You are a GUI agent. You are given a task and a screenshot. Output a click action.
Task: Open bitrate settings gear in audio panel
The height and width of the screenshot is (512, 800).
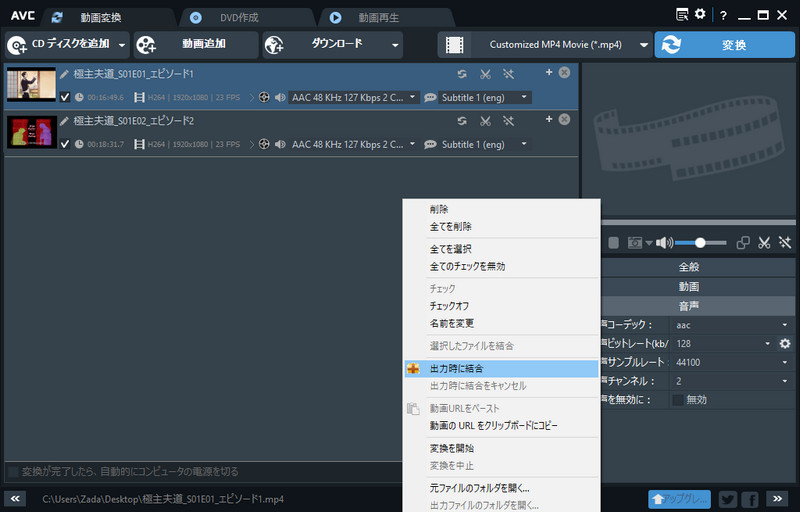tap(785, 344)
